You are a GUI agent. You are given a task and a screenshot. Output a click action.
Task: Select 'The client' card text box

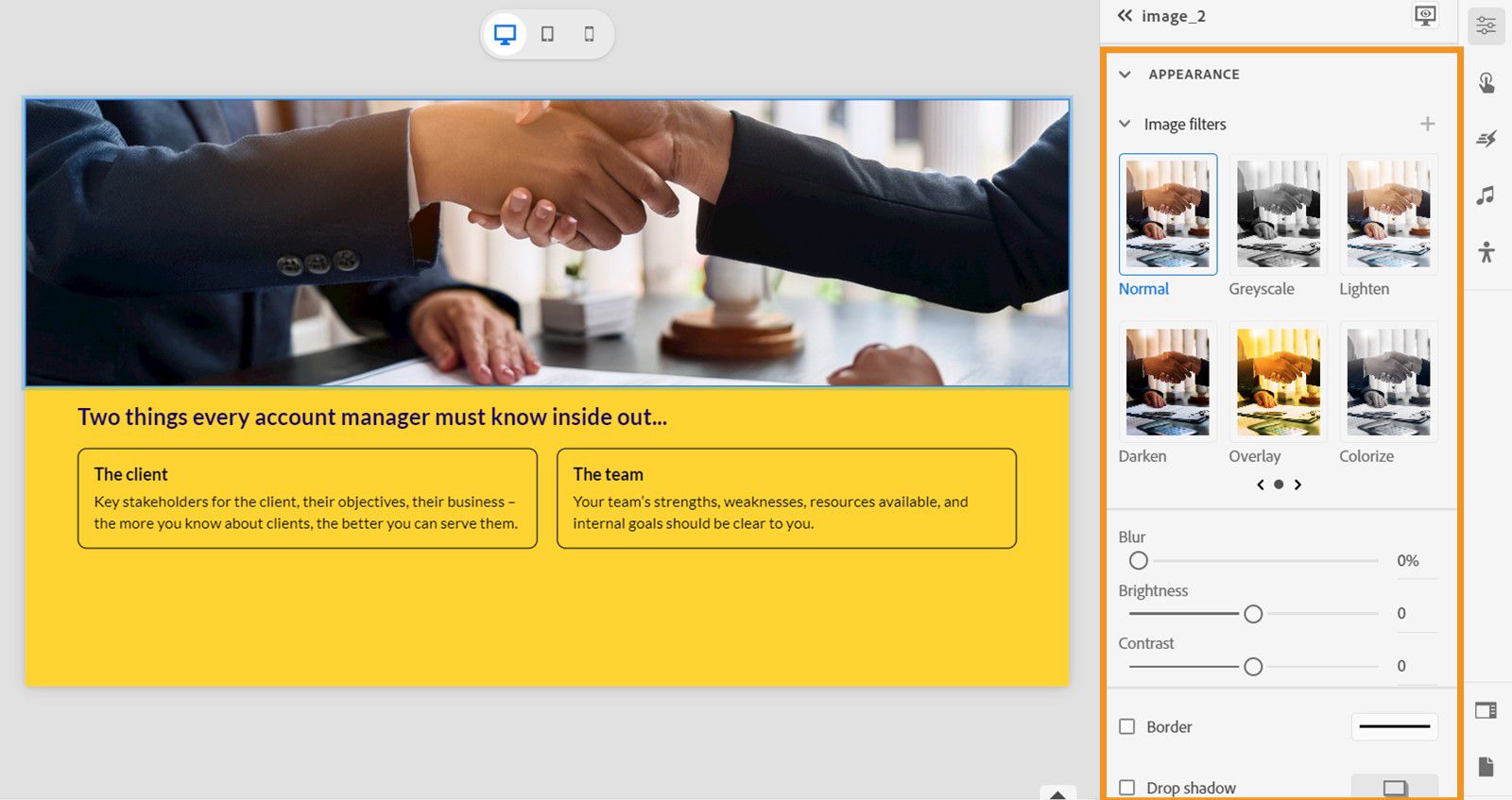point(307,499)
